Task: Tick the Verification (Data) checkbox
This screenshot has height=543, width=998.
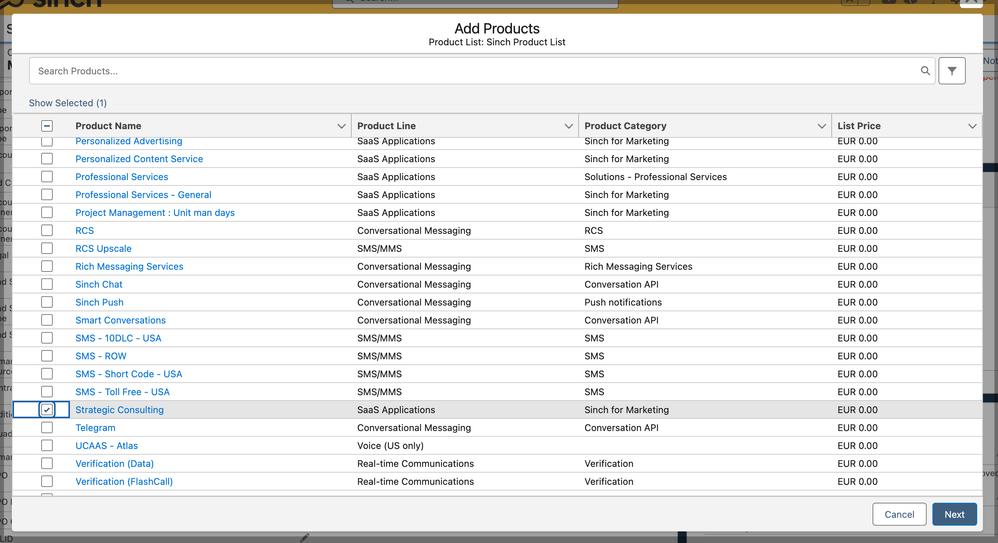Action: (x=47, y=463)
